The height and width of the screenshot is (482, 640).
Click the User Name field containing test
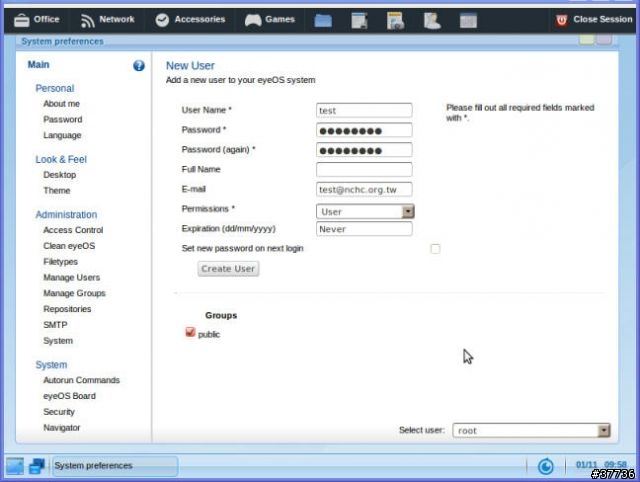364,110
